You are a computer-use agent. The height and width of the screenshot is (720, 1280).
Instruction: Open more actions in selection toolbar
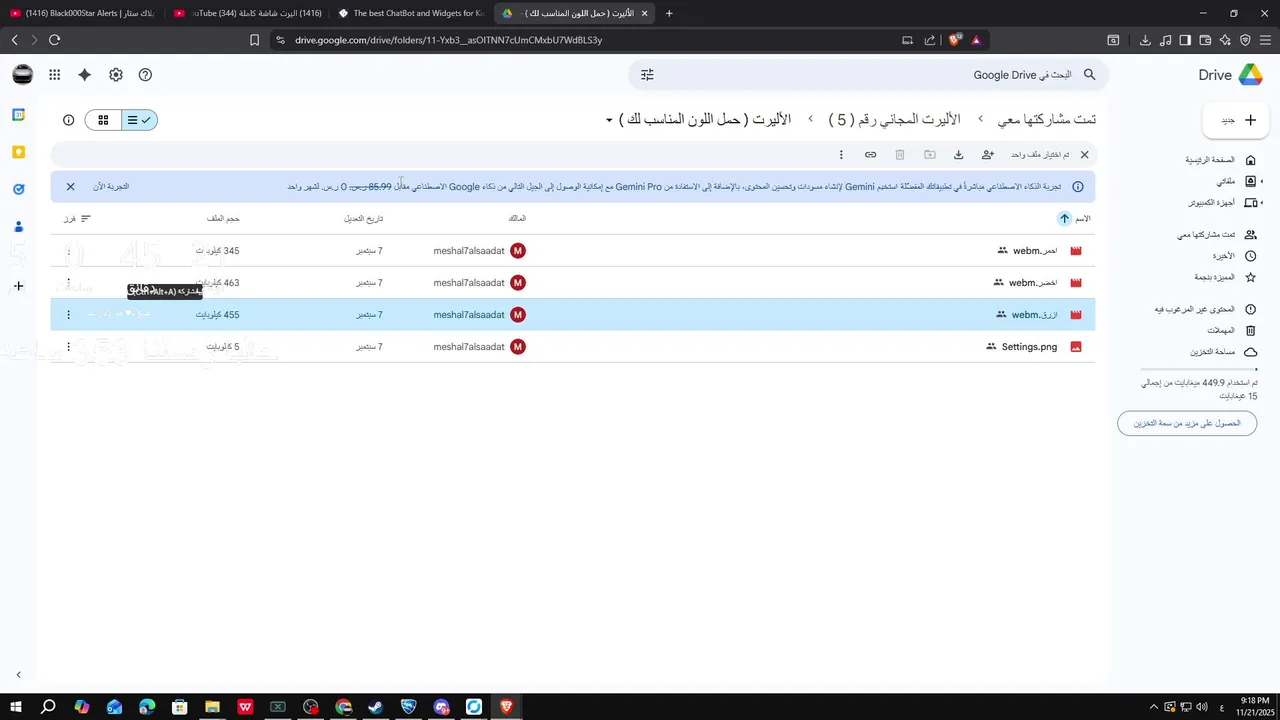click(x=841, y=155)
